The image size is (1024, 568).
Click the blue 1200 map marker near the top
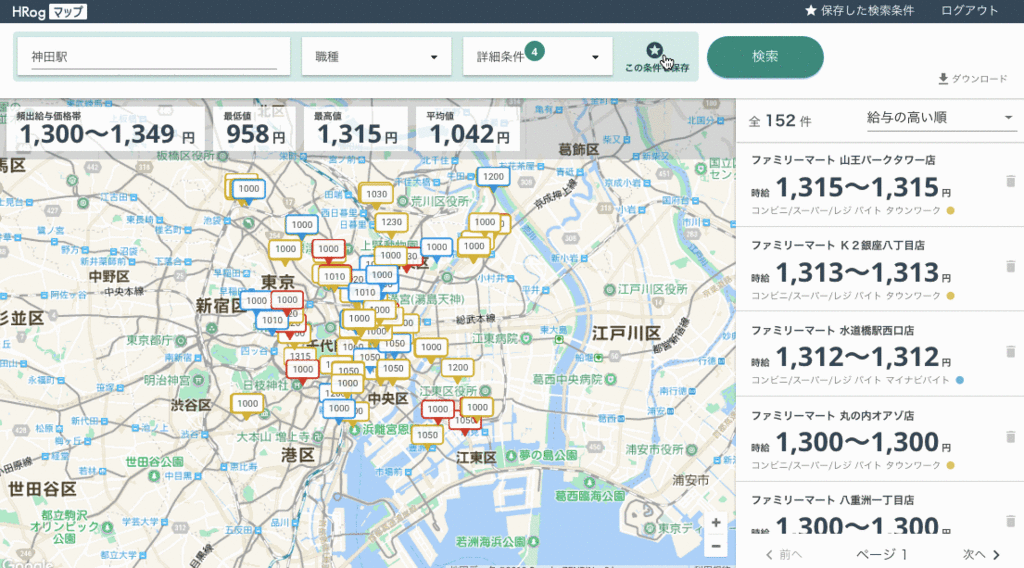[x=493, y=177]
